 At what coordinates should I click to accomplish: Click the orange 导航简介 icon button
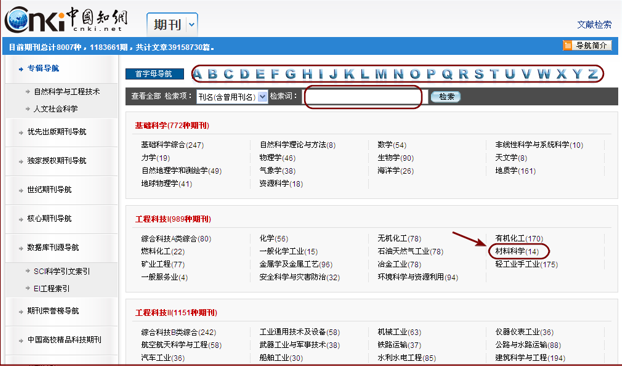click(x=587, y=46)
